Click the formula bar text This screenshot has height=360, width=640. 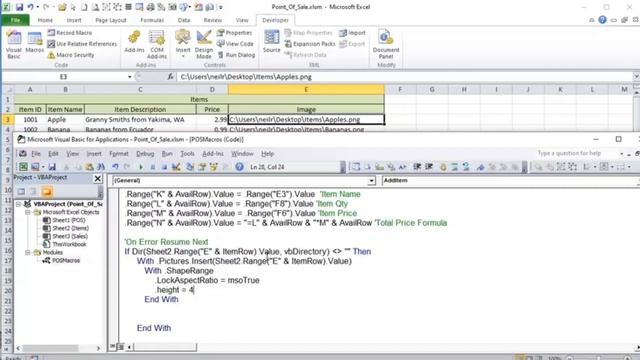(246, 77)
